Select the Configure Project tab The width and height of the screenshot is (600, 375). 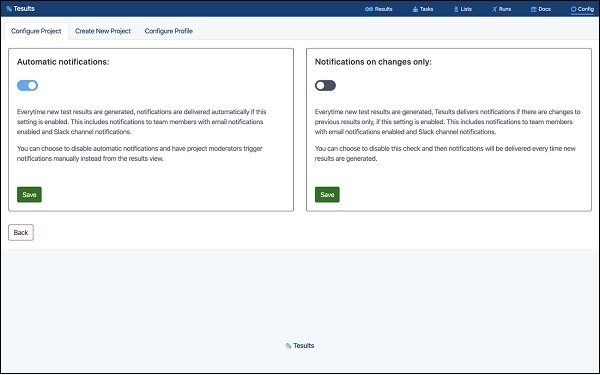click(x=36, y=31)
